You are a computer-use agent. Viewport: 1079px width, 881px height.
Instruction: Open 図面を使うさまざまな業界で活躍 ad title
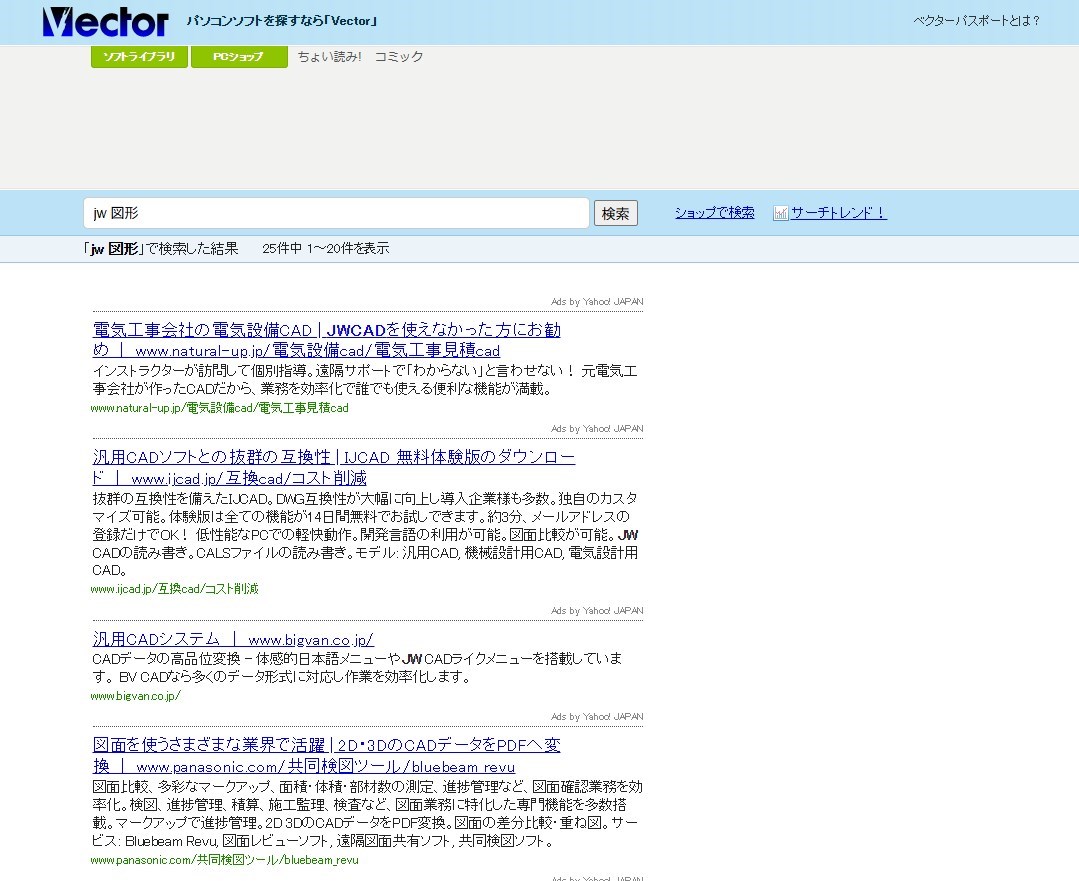[x=327, y=756]
